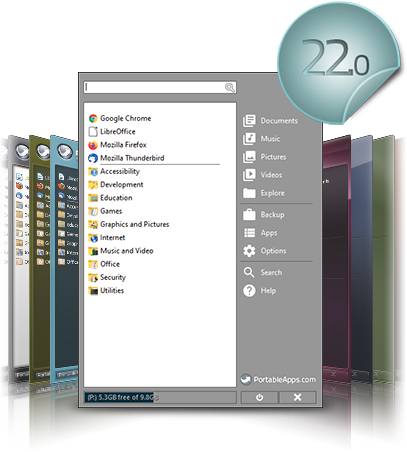The image size is (407, 452).
Task: Expand the Utilities category folder
Action: 106,291
